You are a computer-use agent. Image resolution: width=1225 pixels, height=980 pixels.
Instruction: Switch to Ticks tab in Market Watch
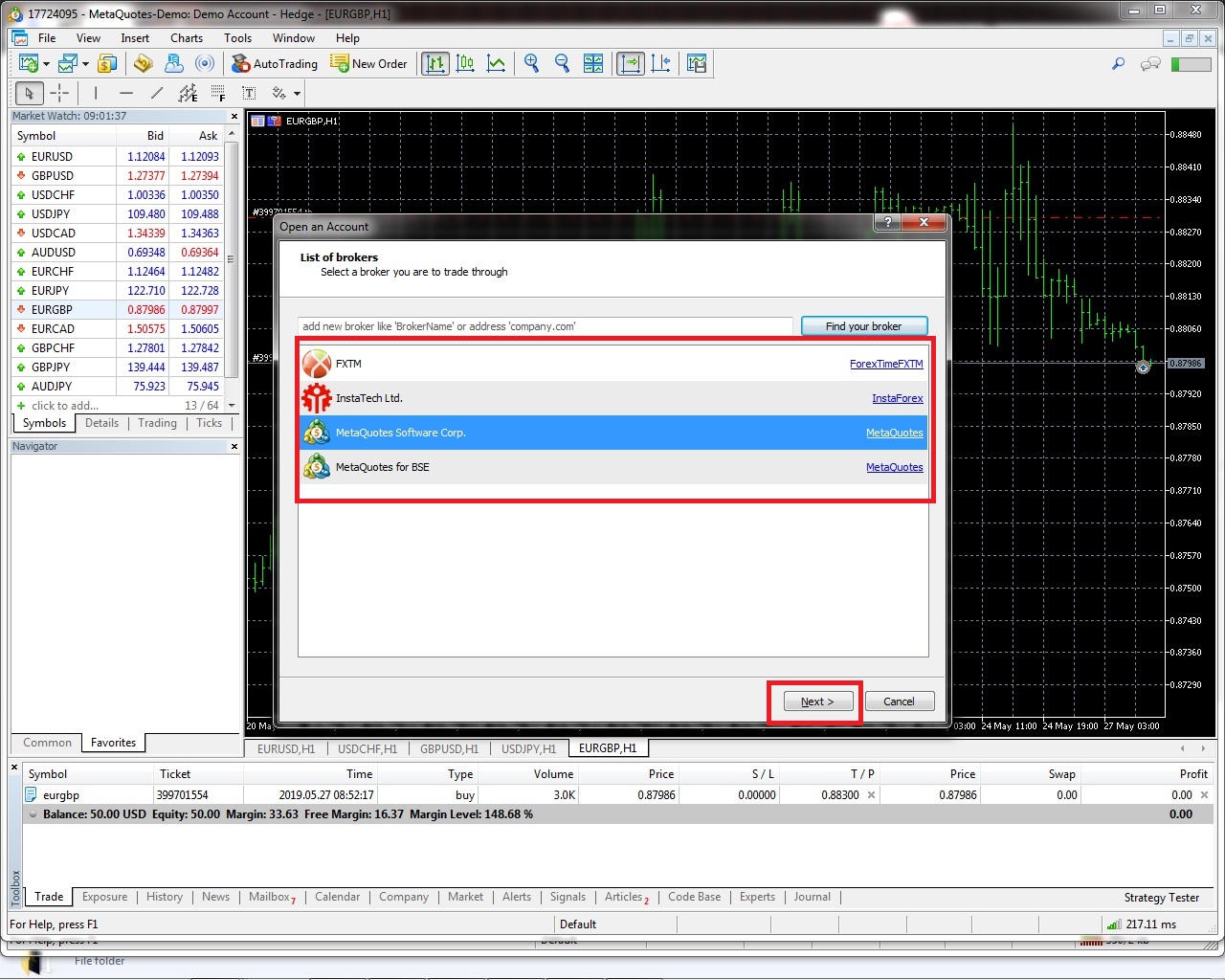209,423
